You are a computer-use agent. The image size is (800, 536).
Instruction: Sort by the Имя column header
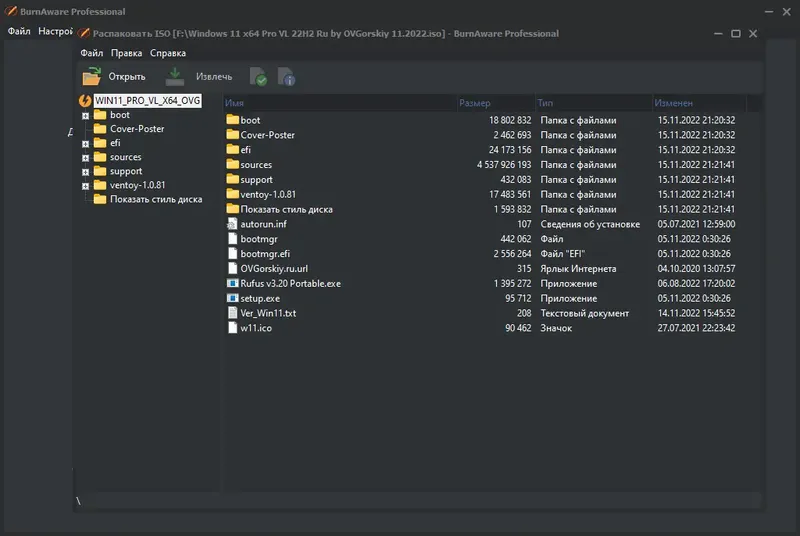coord(339,103)
